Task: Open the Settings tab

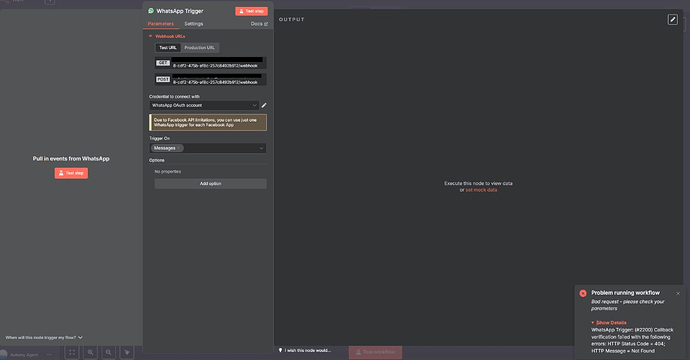Action: [194, 24]
